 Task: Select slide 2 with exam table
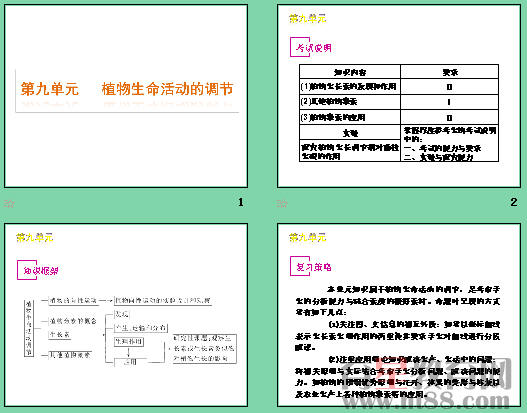(x=399, y=96)
